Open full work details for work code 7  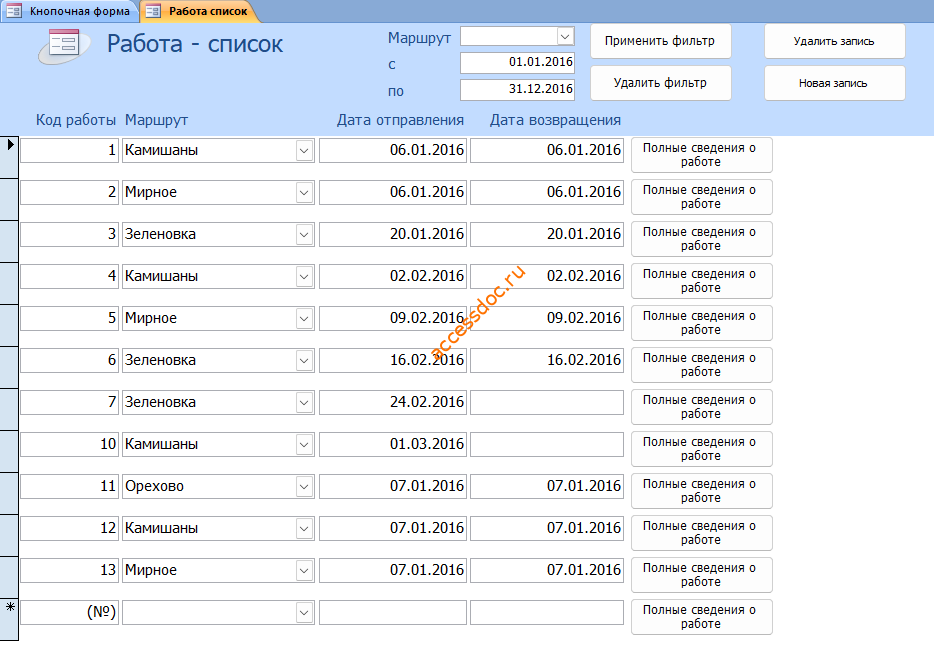point(702,407)
